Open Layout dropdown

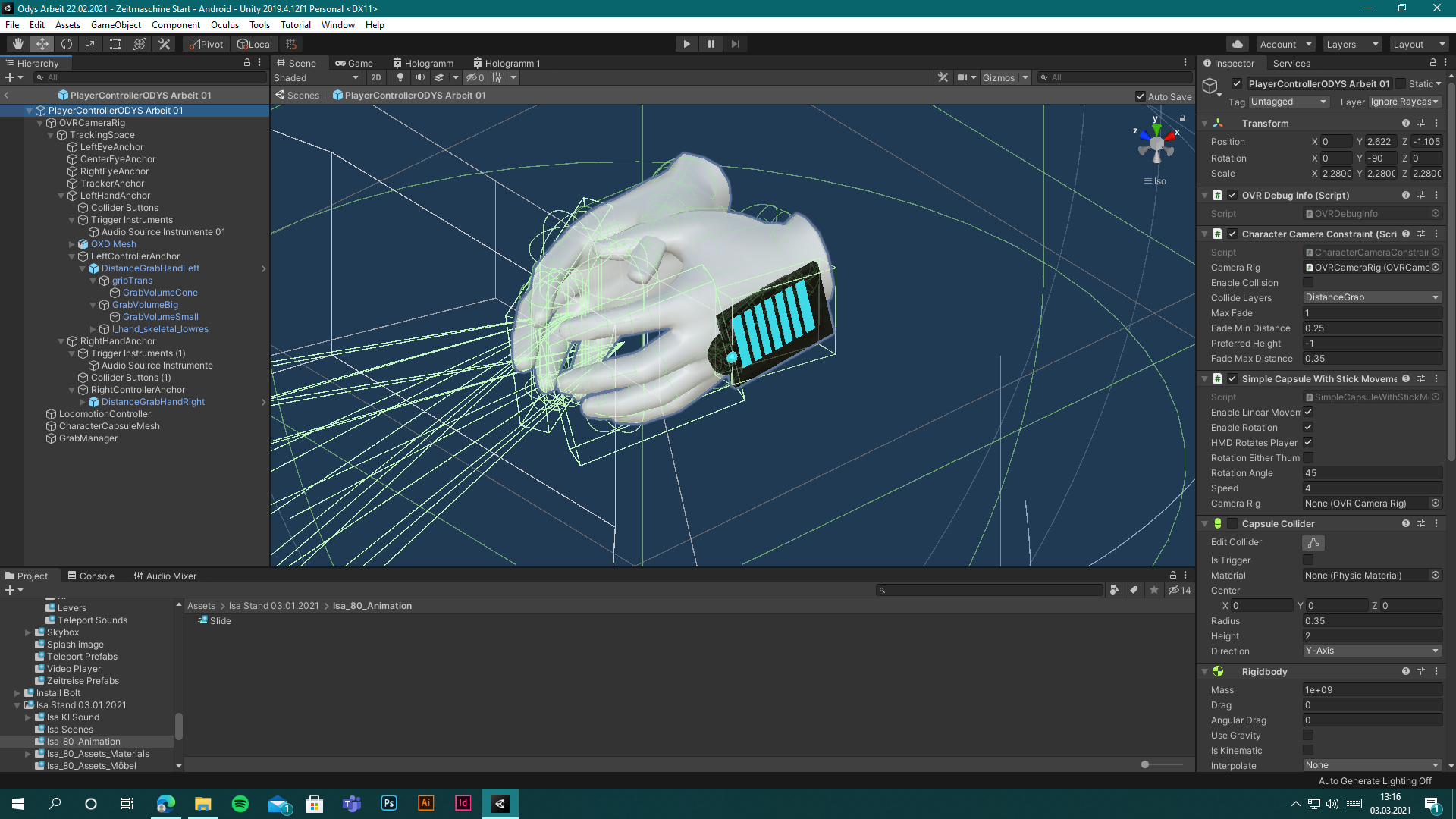tap(1419, 44)
